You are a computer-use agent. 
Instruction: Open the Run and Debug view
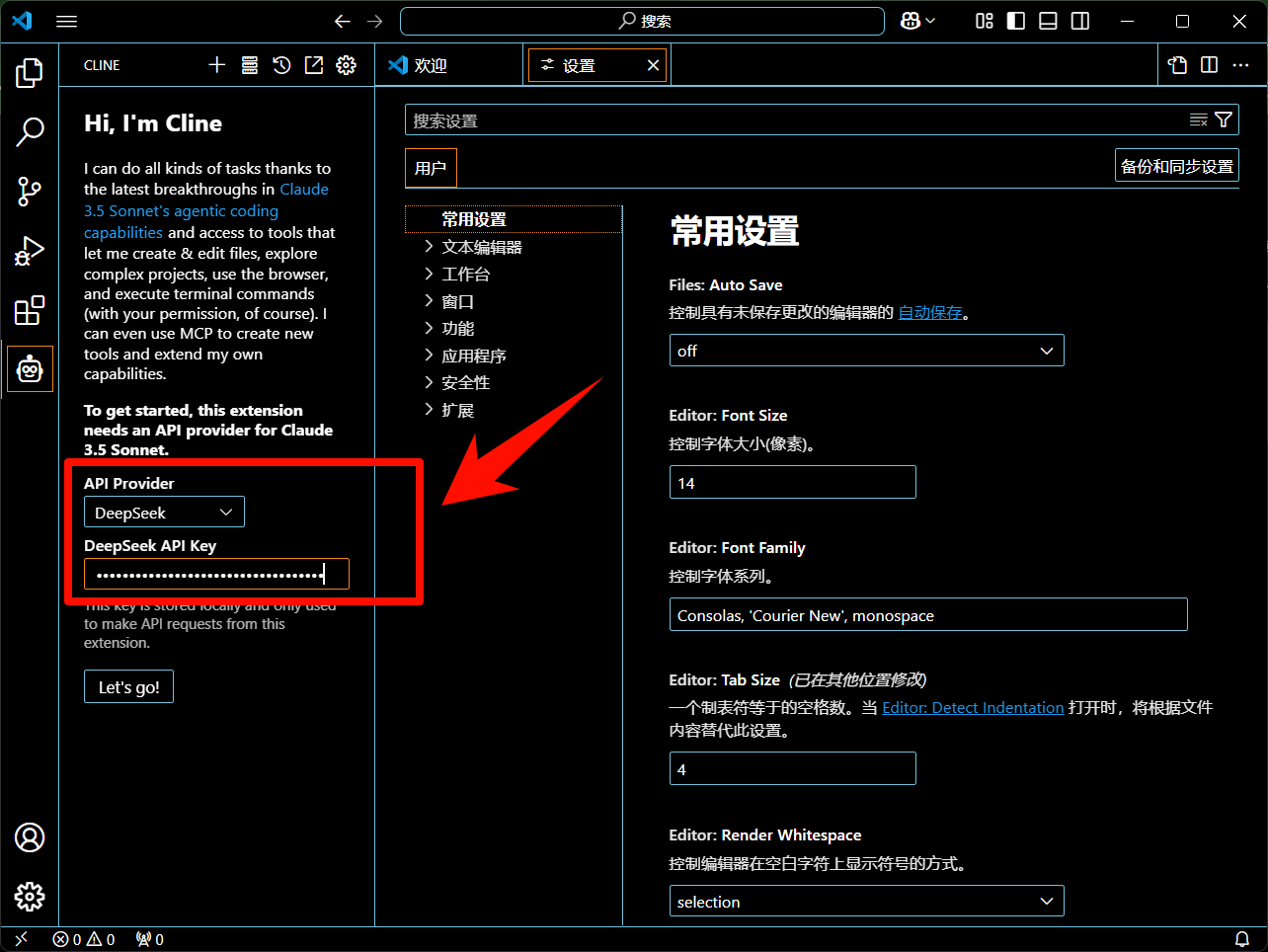point(30,251)
